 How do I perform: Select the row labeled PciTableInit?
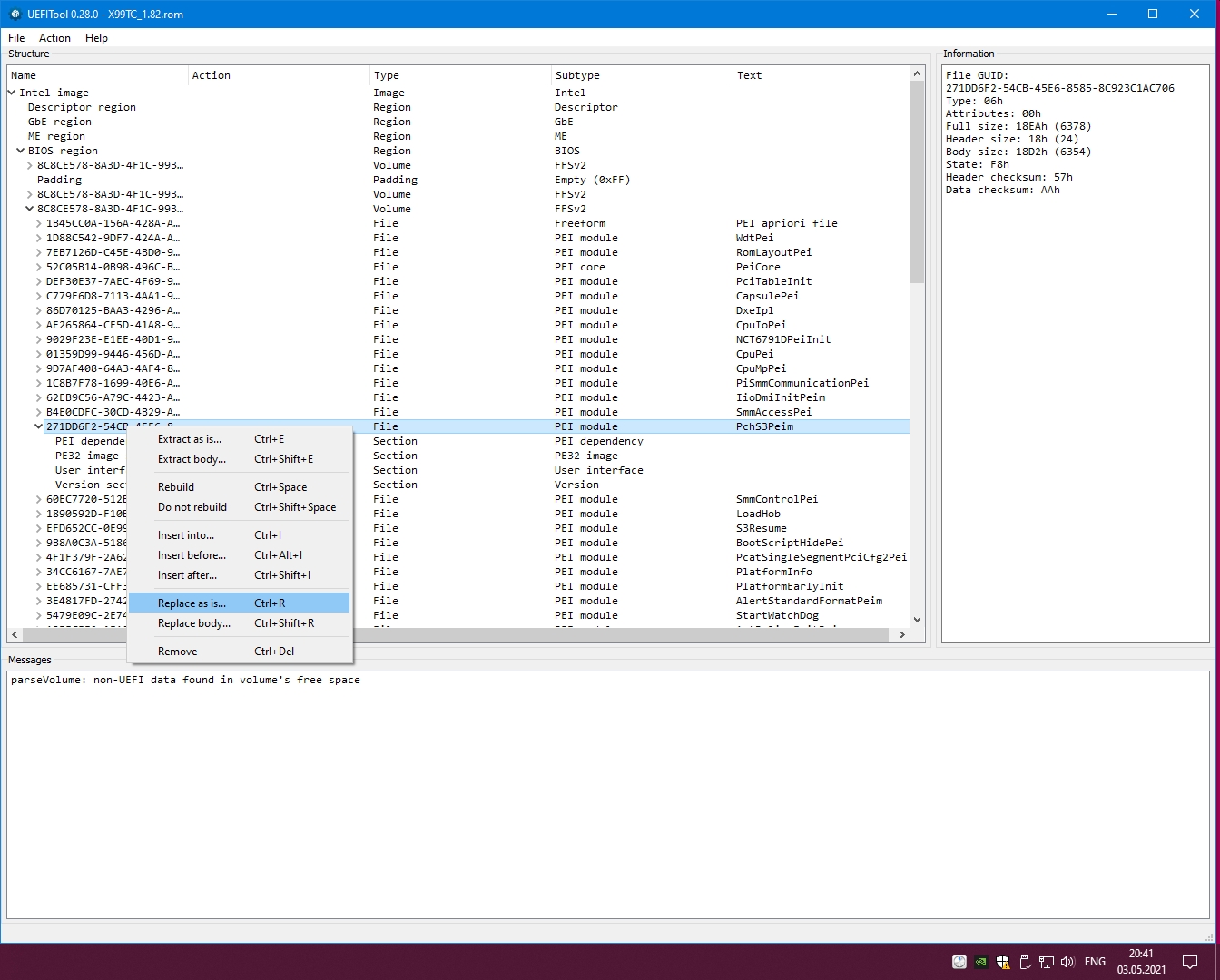click(458, 281)
